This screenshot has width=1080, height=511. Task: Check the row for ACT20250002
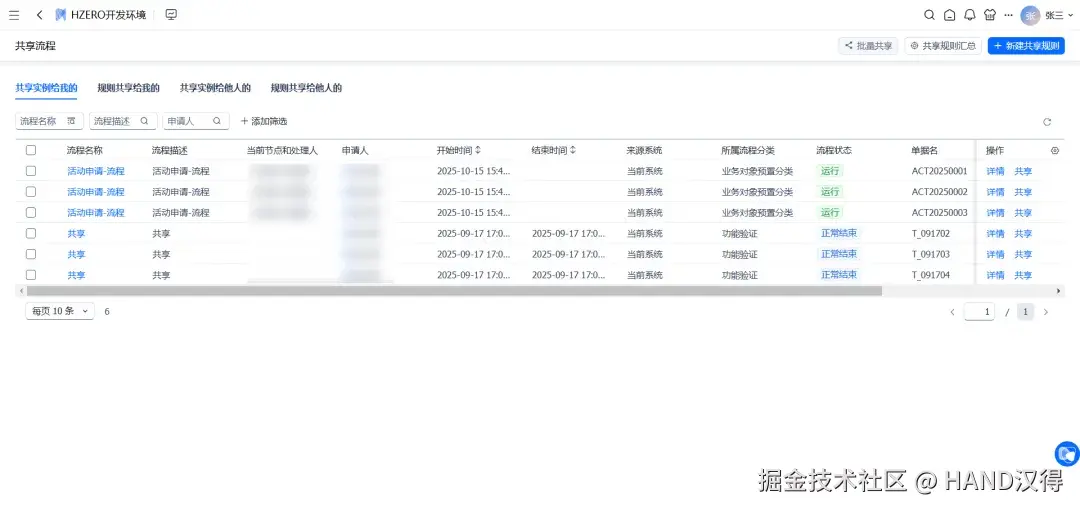(31, 191)
